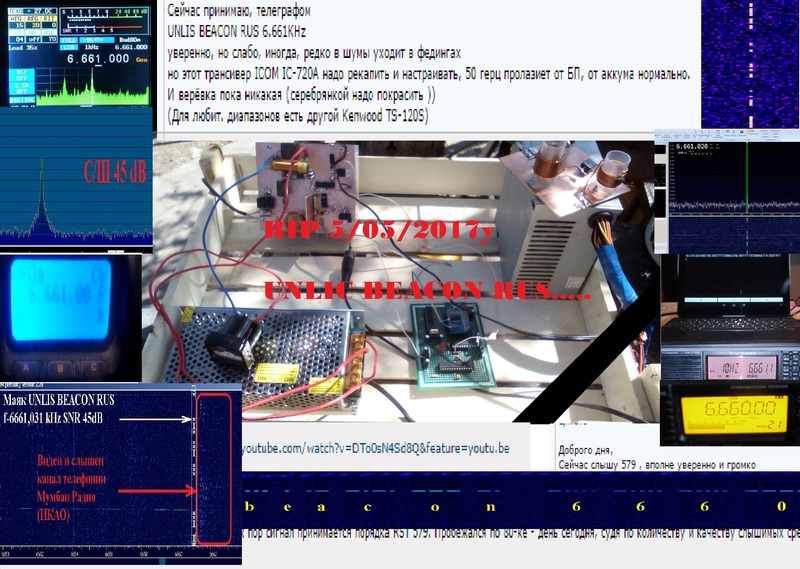Screen dimensions: 800x569
Task: Click the red 'Мумбаи Радио' caption text
Action: tap(66, 497)
